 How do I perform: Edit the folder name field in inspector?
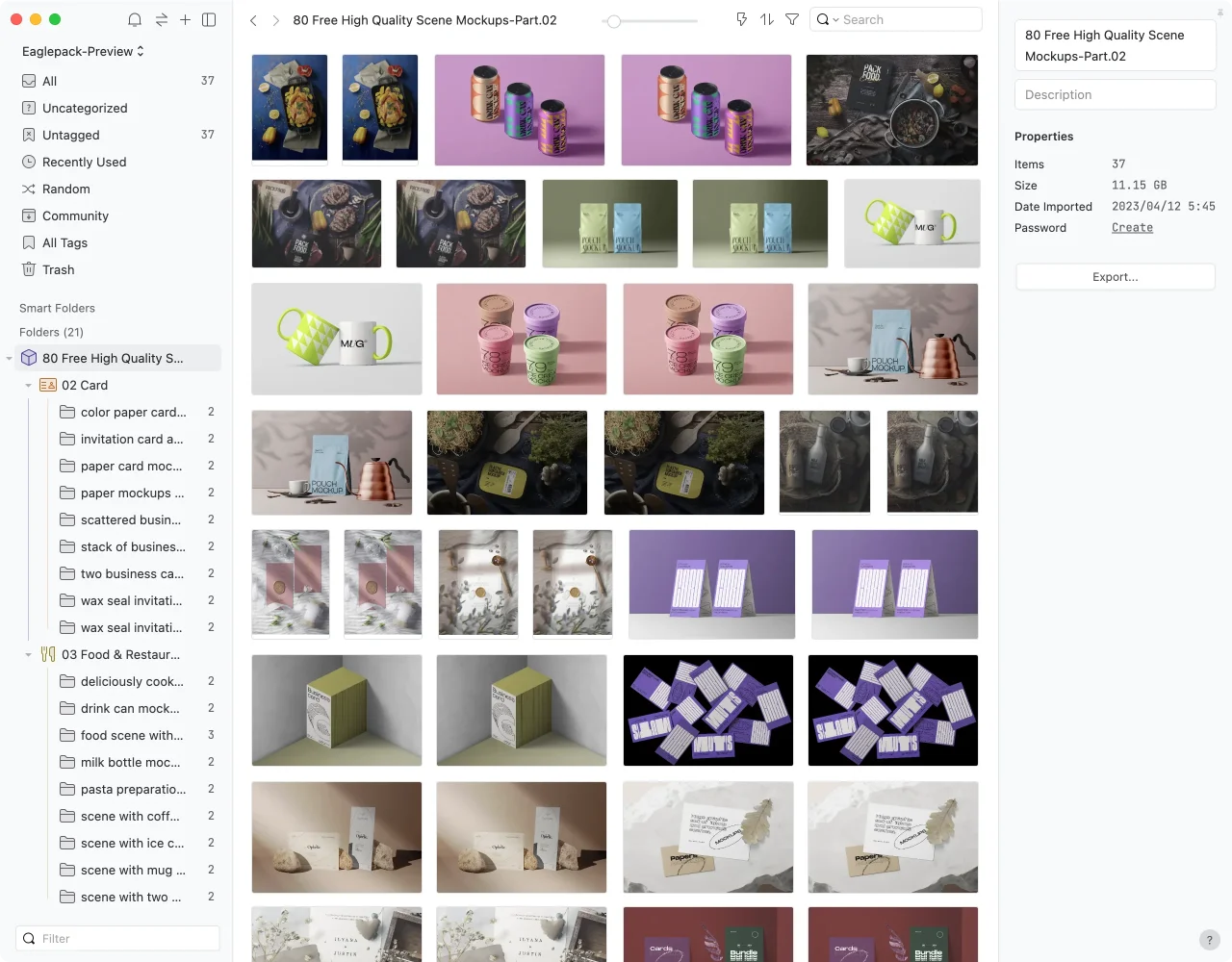1116,45
